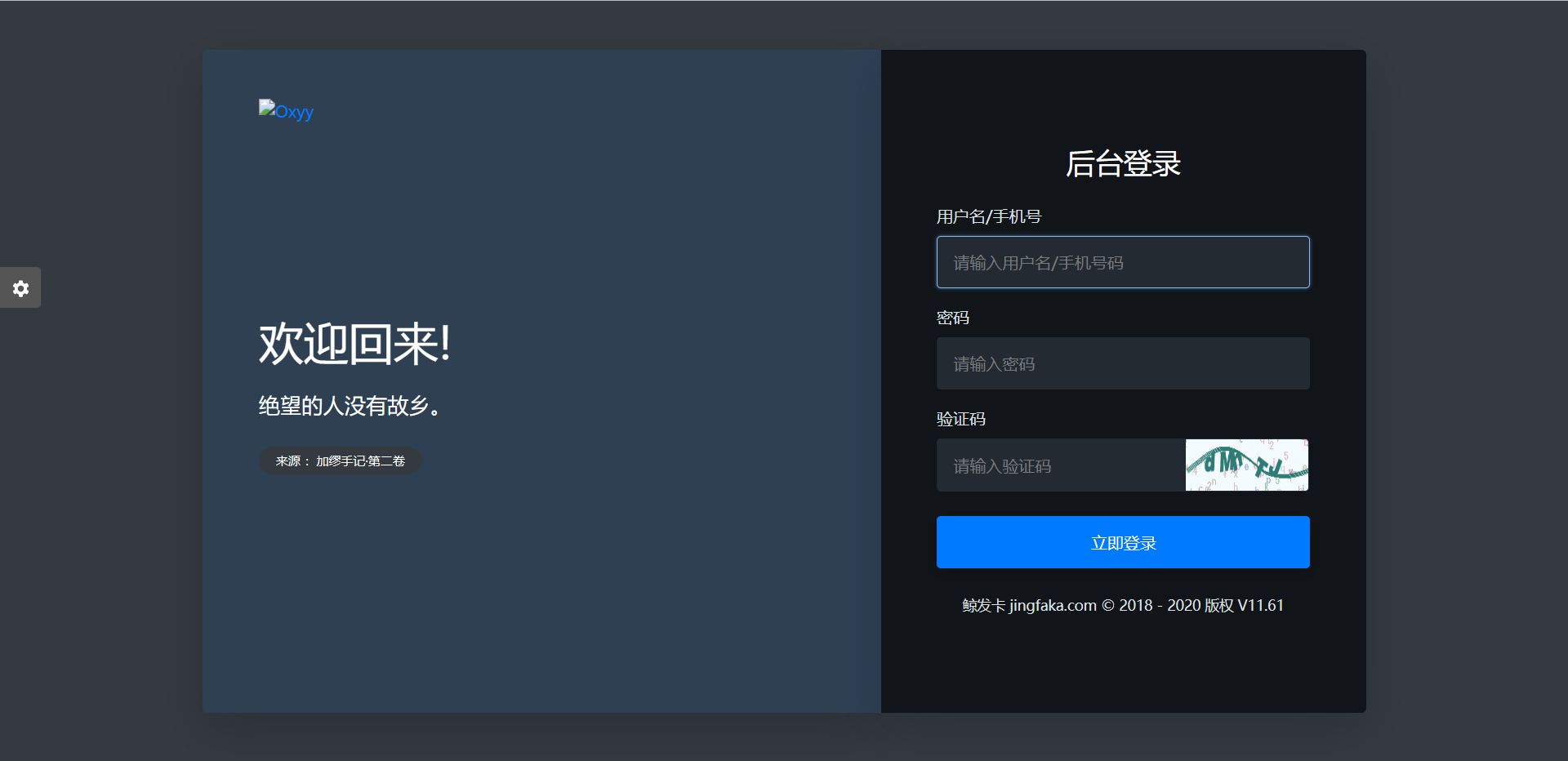Click the 用户名/手机号 label
The image size is (1568, 761).
coord(989,216)
